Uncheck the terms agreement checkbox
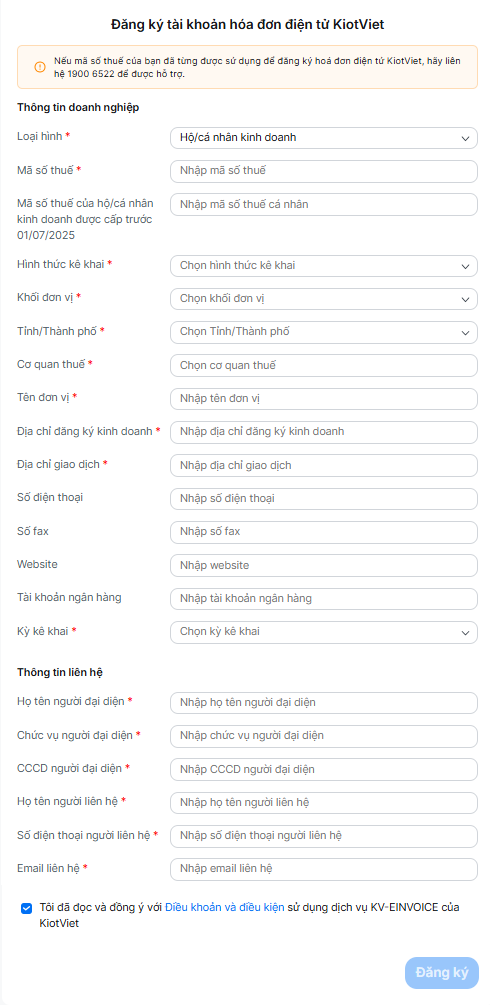Image resolution: width=492 pixels, height=1005 pixels. [26, 908]
